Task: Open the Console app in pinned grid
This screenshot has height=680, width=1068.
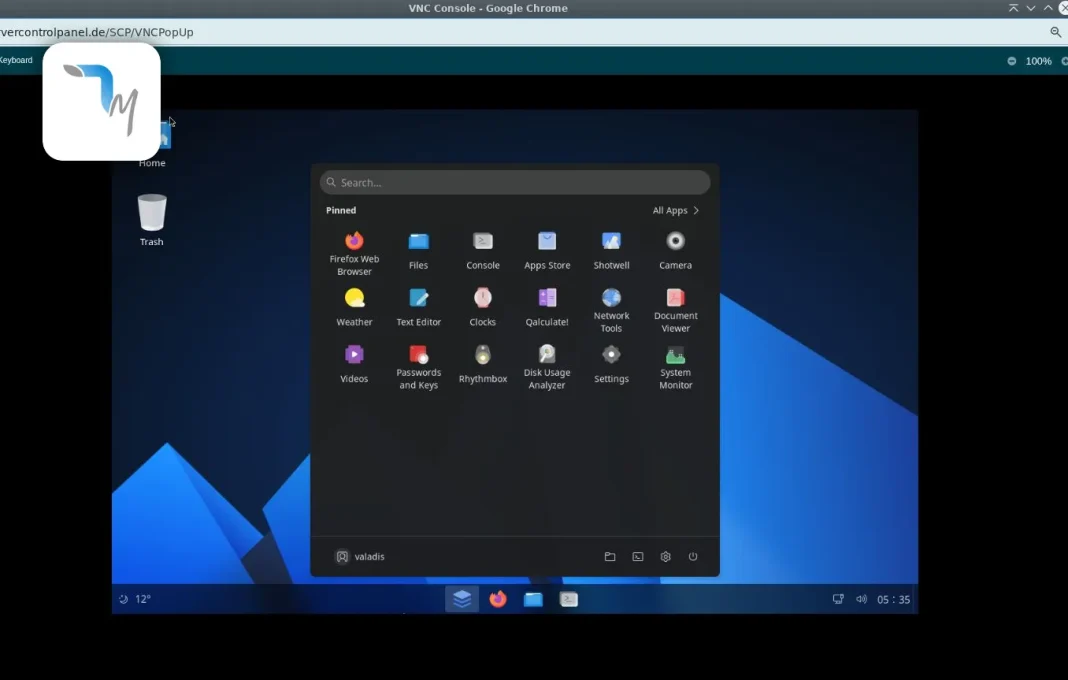Action: coord(483,252)
